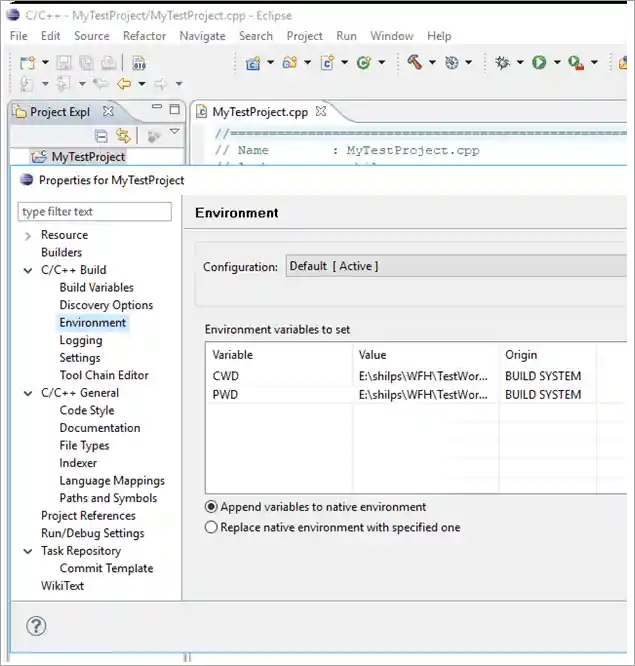Select Build Variables in properties tree
635x666 pixels.
[x=96, y=288]
